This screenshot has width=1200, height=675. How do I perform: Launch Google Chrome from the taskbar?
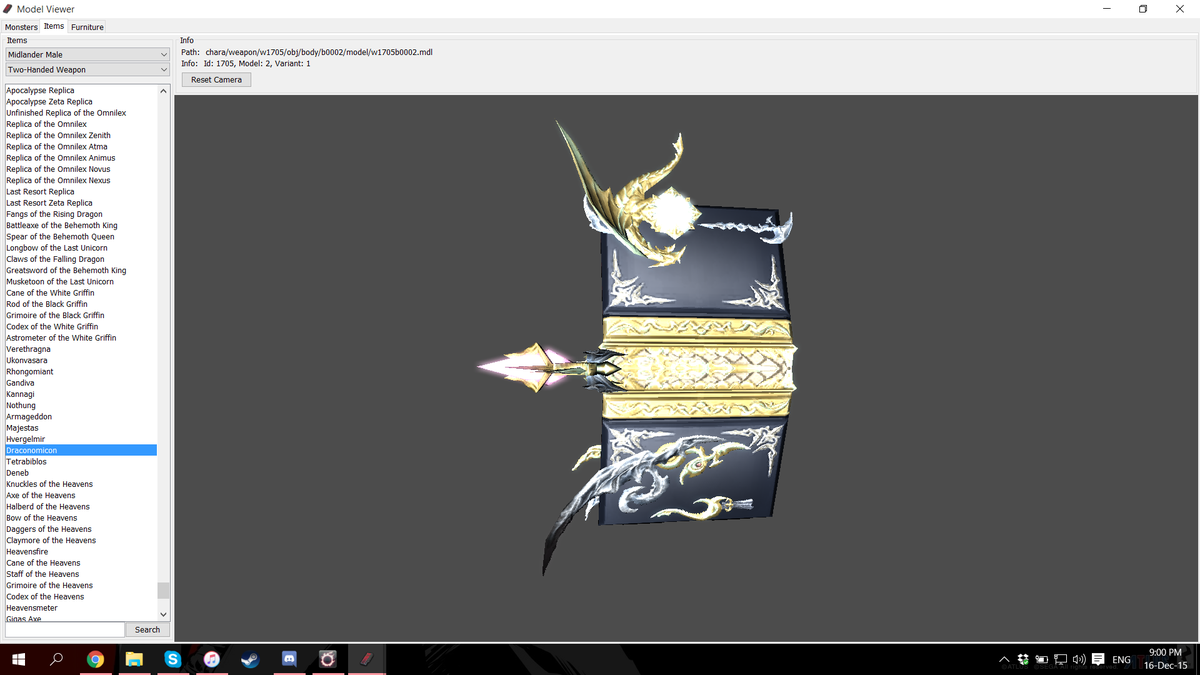pos(95,659)
